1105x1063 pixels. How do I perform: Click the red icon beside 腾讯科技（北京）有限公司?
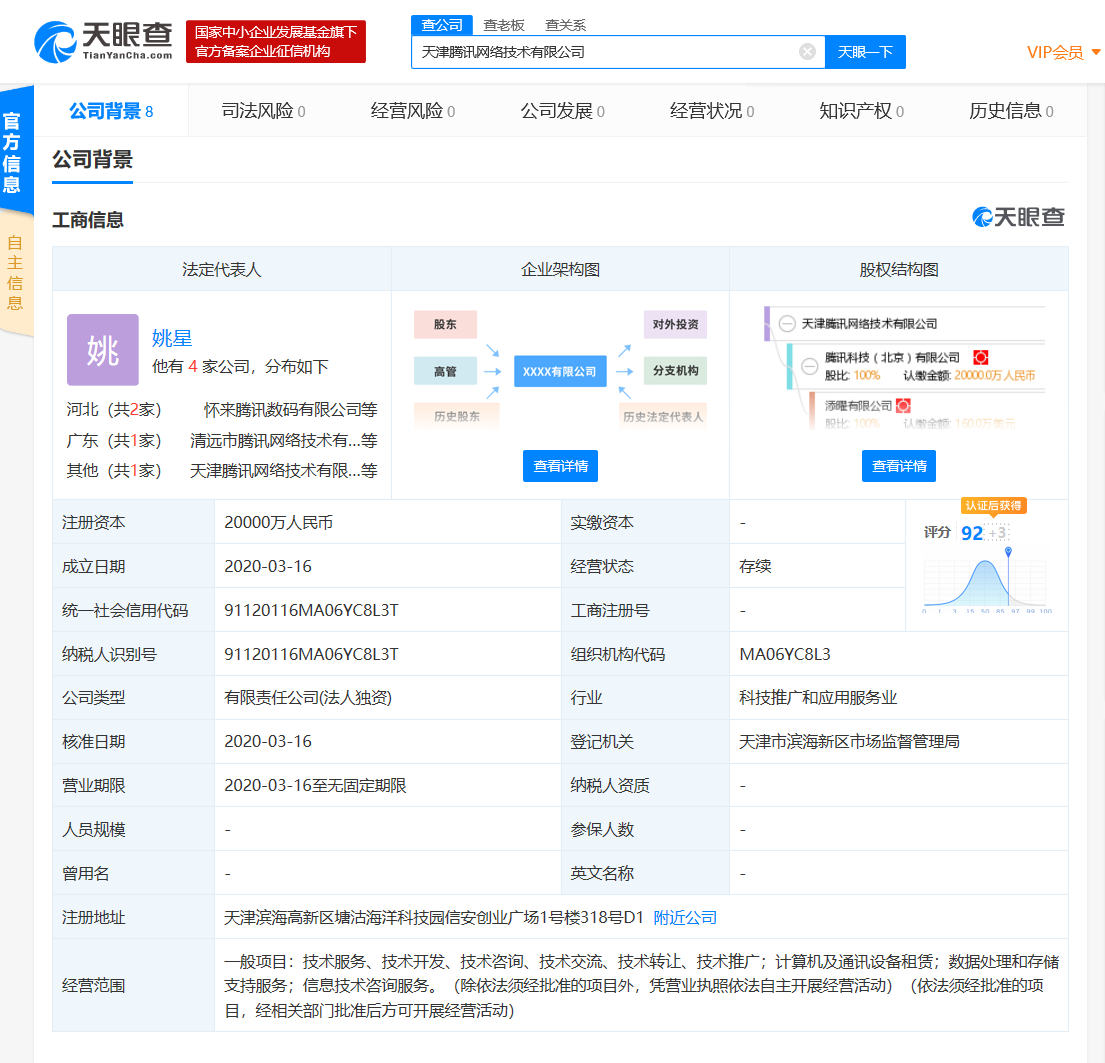pos(982,357)
